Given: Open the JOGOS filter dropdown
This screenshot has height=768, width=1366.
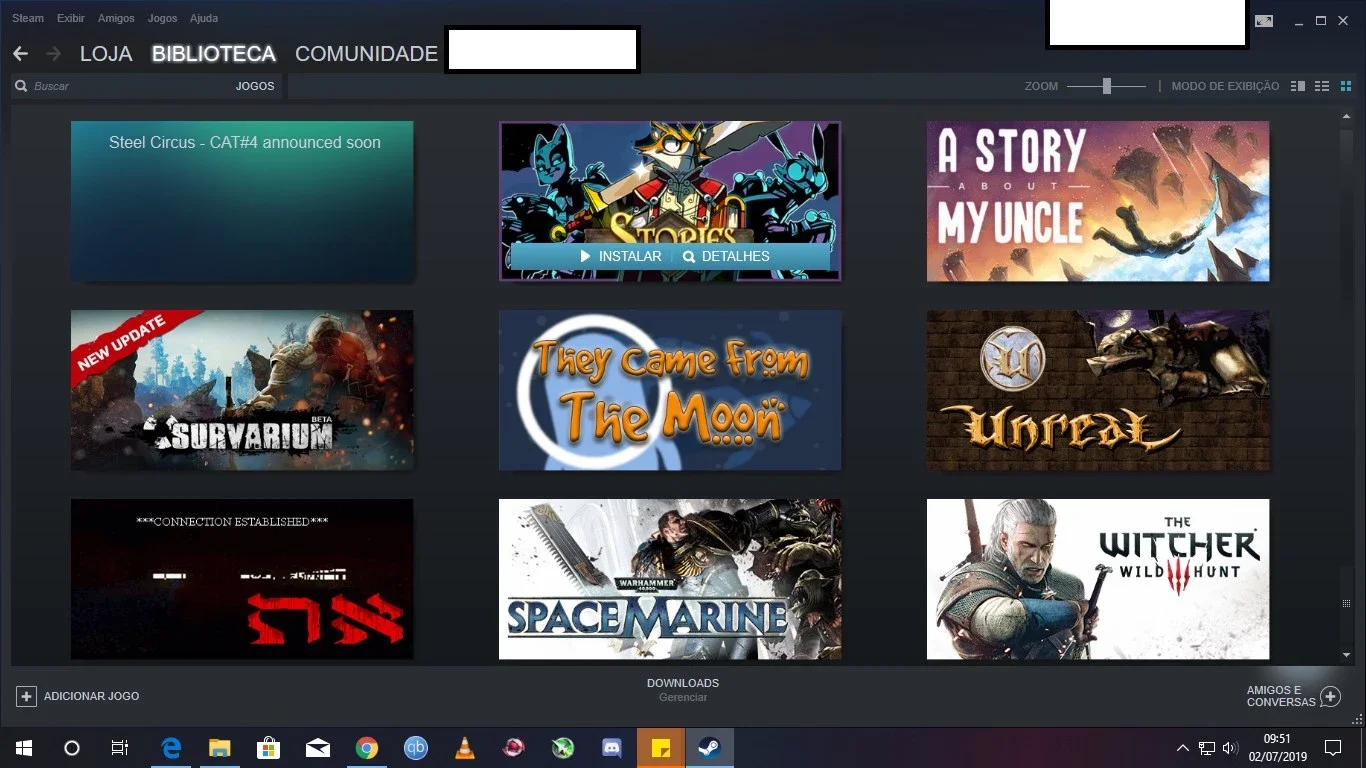Looking at the screenshot, I should 255,86.
